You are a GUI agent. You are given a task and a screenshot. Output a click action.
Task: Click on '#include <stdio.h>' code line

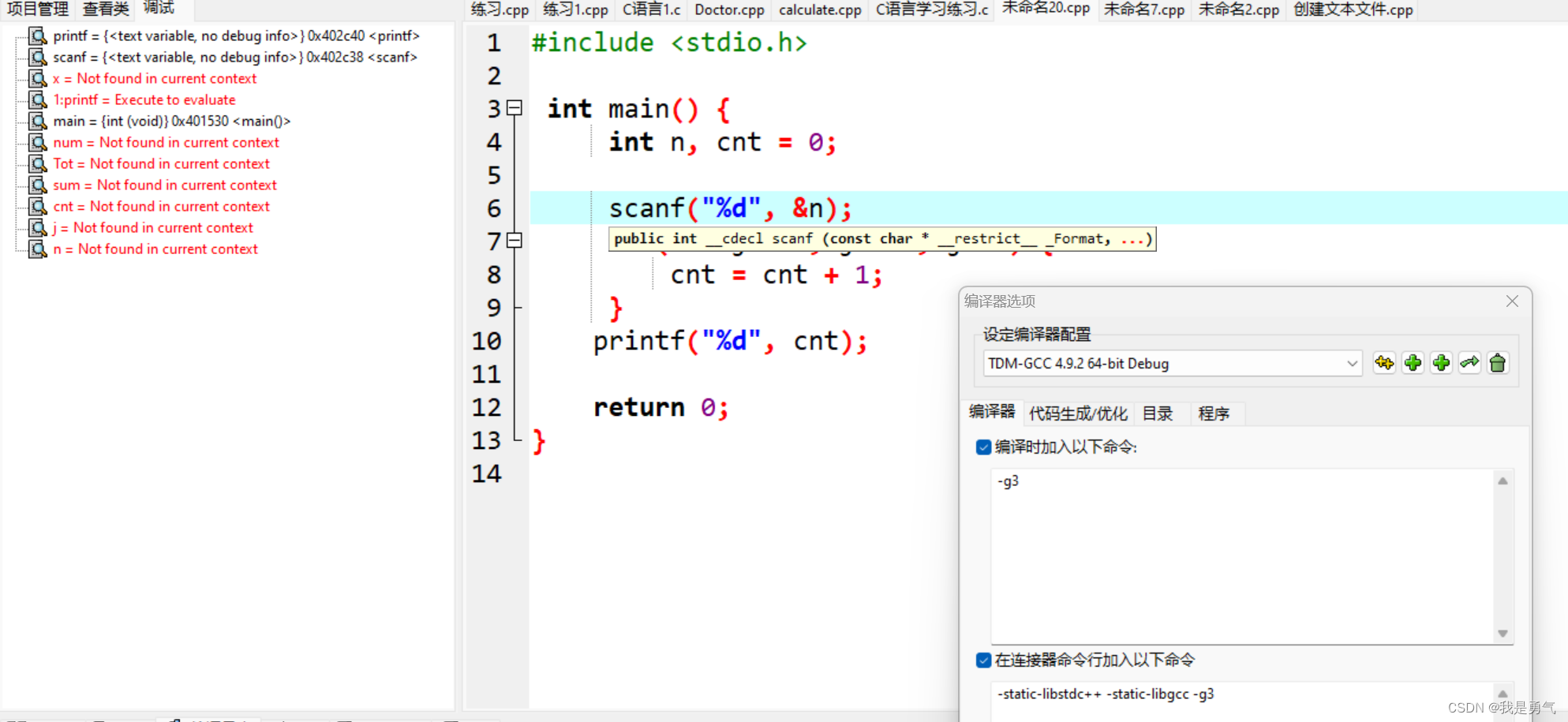click(669, 43)
